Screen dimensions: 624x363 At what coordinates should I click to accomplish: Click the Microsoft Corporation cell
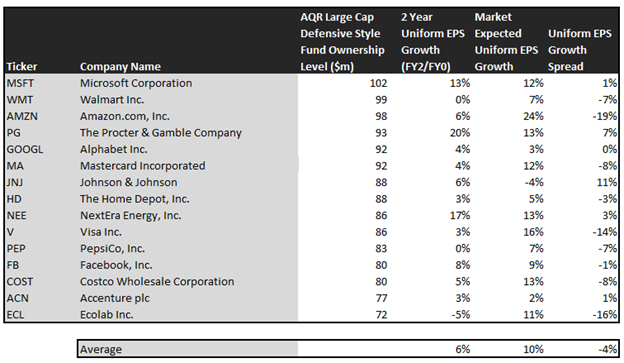(136, 83)
